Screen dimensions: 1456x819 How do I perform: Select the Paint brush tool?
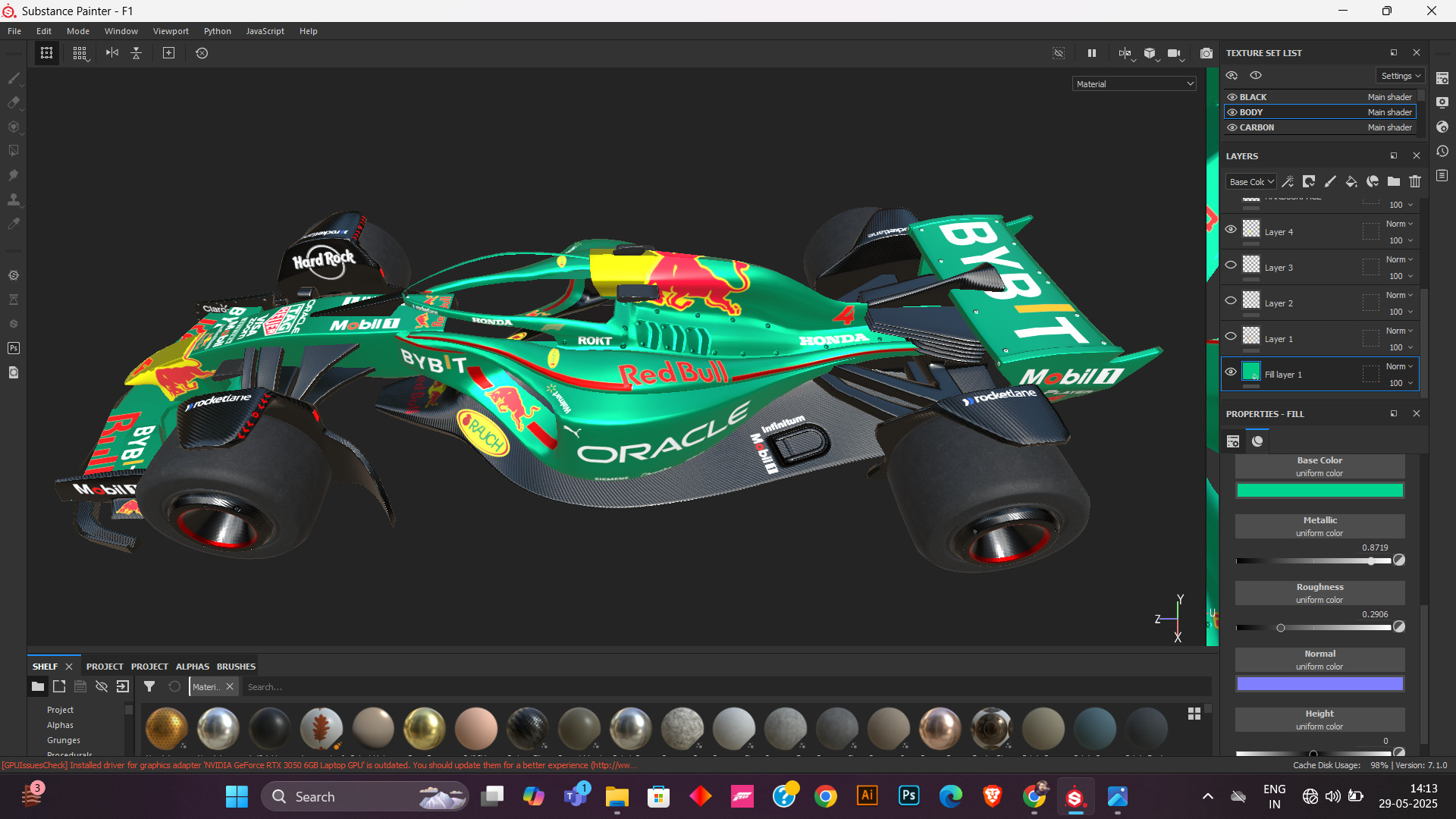point(14,78)
